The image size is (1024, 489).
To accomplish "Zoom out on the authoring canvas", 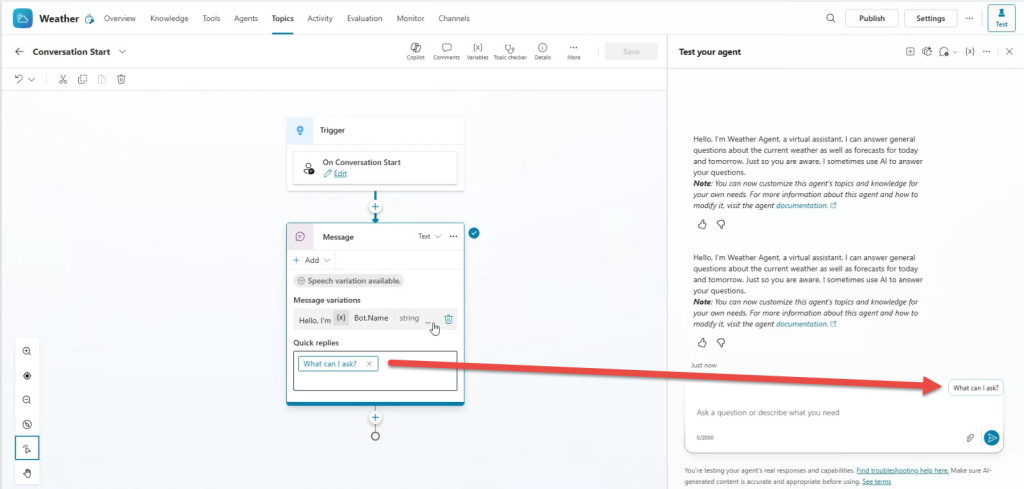I will [27, 400].
